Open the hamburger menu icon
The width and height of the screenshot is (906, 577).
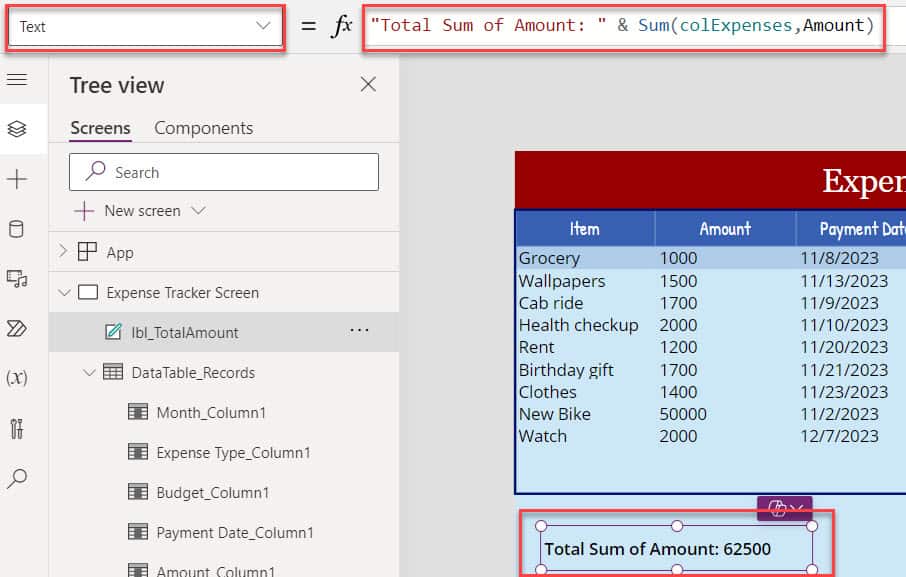click(x=17, y=80)
